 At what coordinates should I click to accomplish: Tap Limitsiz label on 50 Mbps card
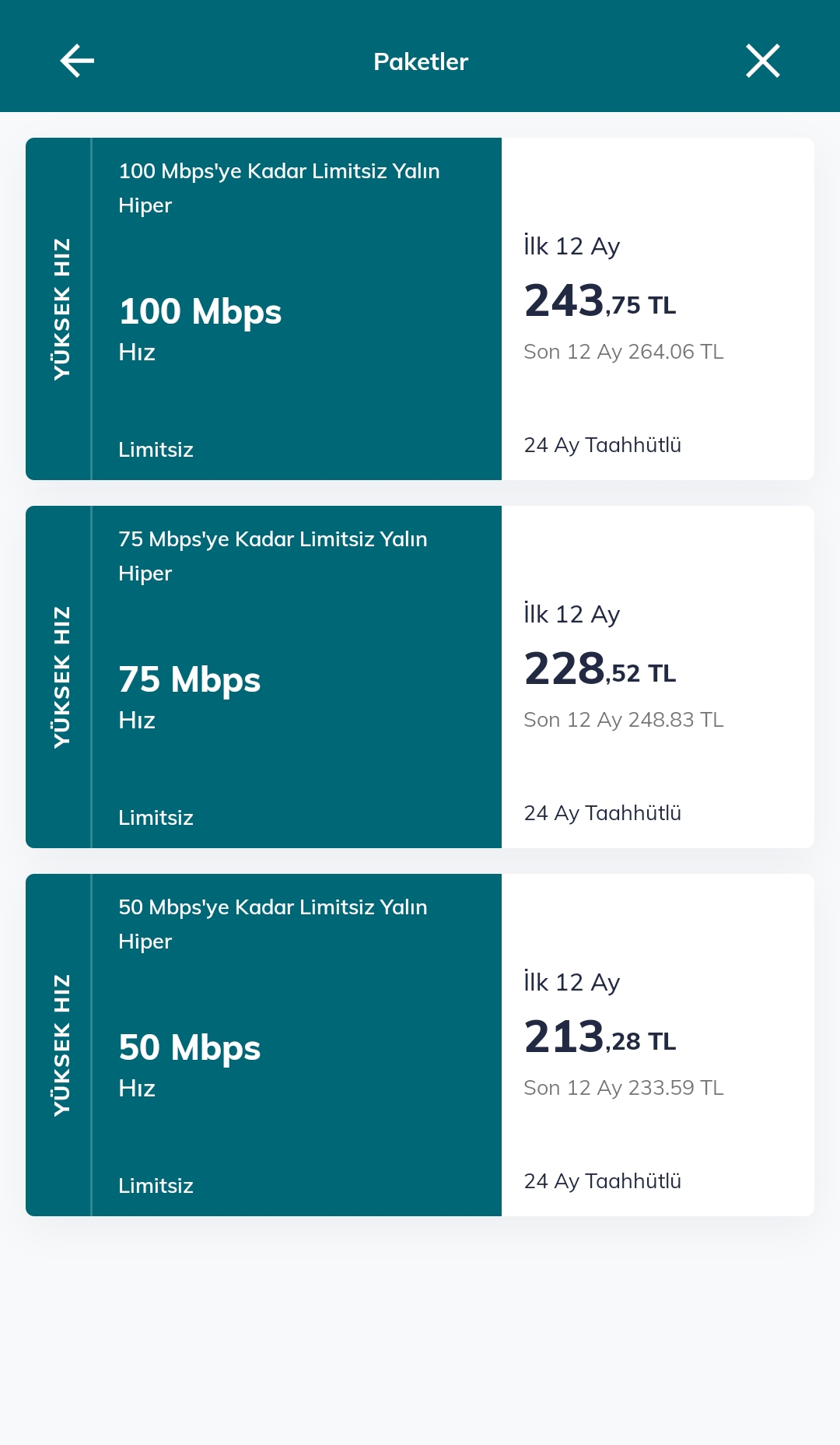click(x=156, y=1186)
